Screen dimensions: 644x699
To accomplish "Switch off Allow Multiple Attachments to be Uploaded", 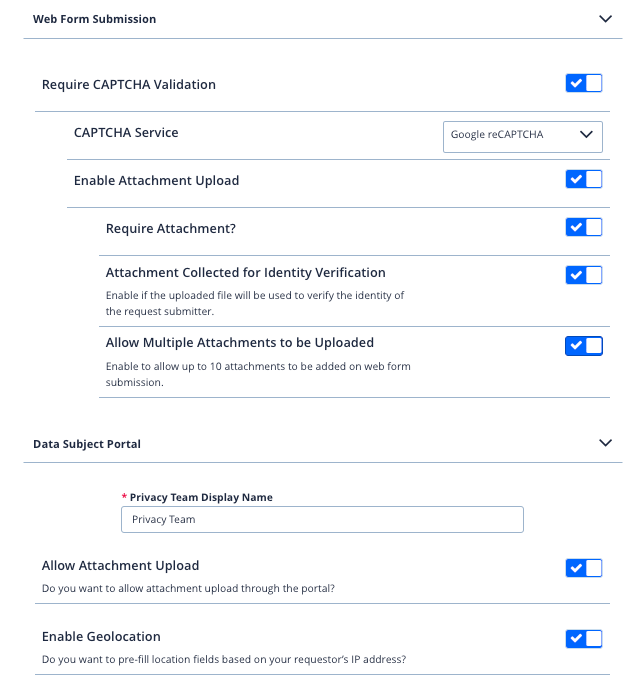I will click(584, 346).
